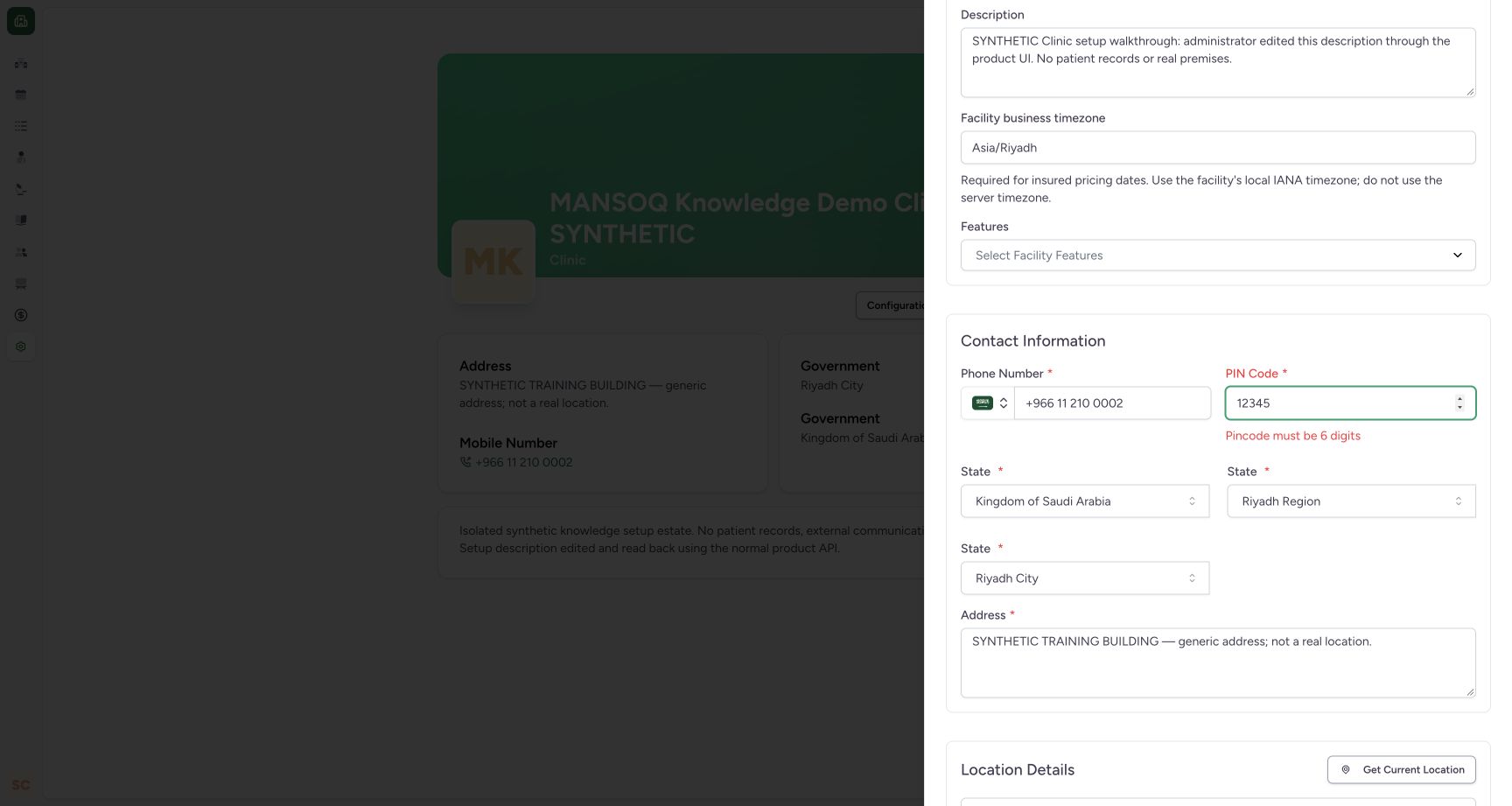
Task: Click the 'Required for insured pricing dates' help text
Action: coord(1201,189)
